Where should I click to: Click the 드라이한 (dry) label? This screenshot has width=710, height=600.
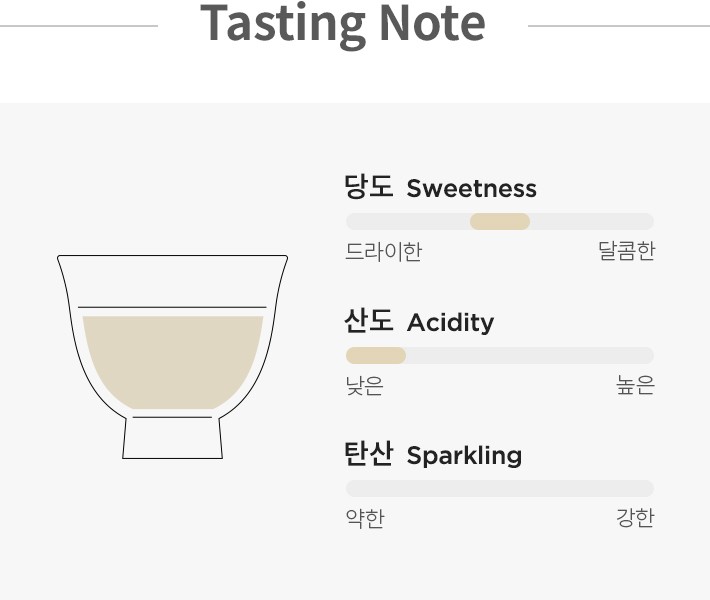384,251
